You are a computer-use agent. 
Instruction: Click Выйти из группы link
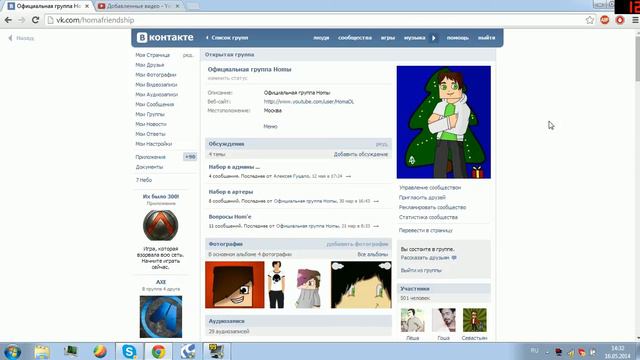(x=421, y=270)
